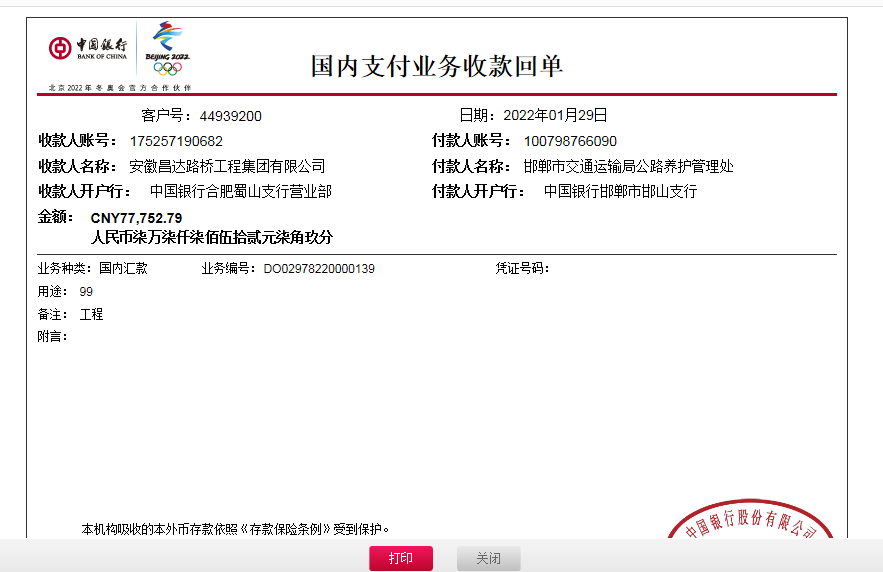Click the amount in Chinese capital characters
The width and height of the screenshot is (883, 572).
[x=211, y=237]
